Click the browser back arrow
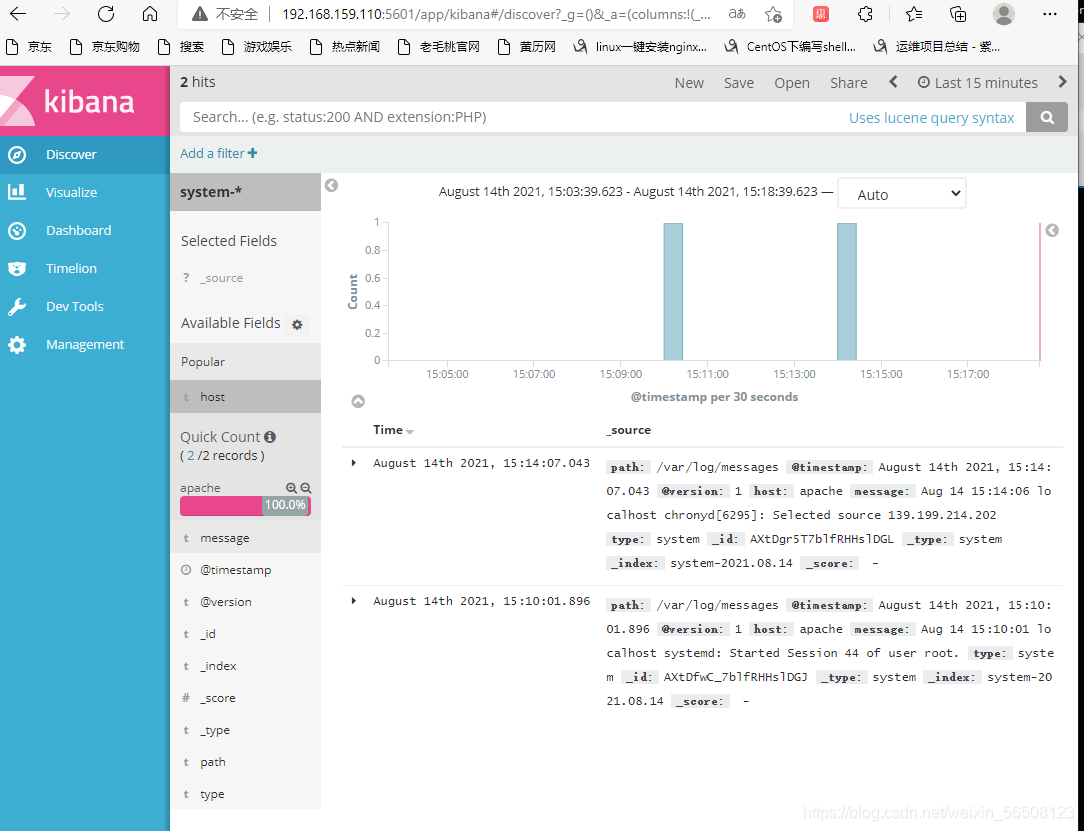This screenshot has height=831, width=1084. click(18, 14)
